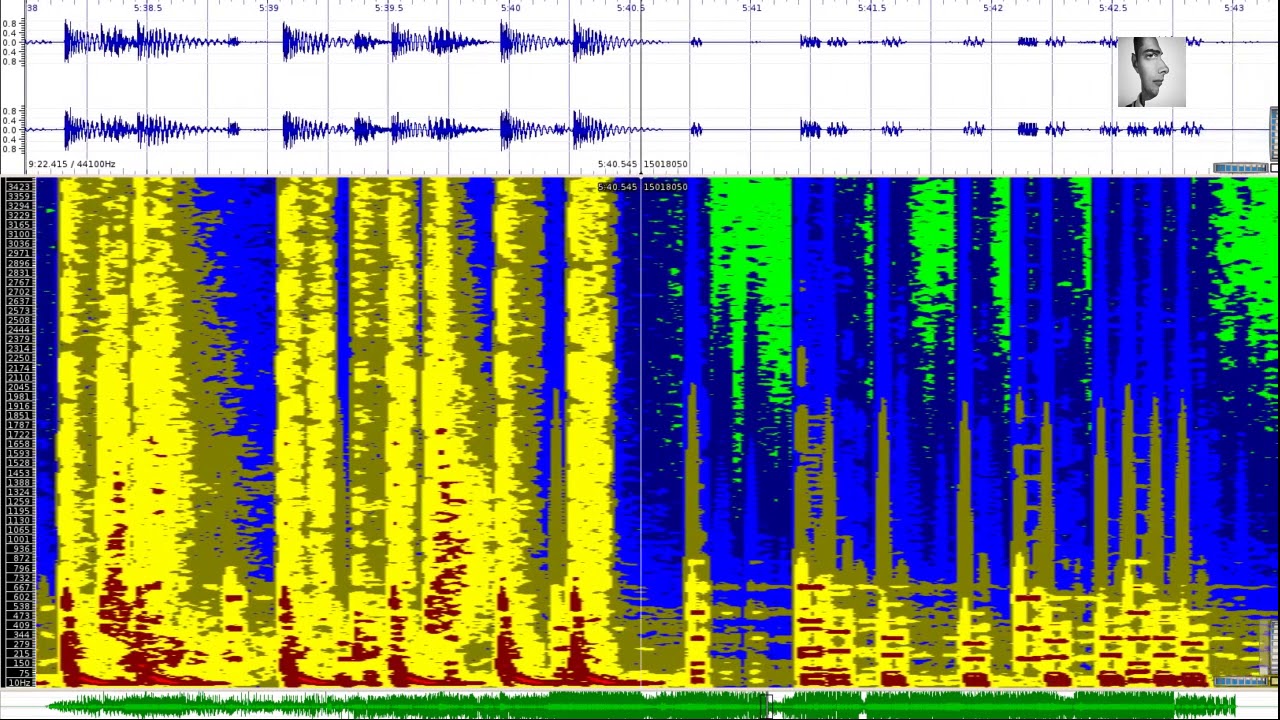Click the 3423 frequency scale label
The width and height of the screenshot is (1280, 720).
pyautogui.click(x=19, y=186)
